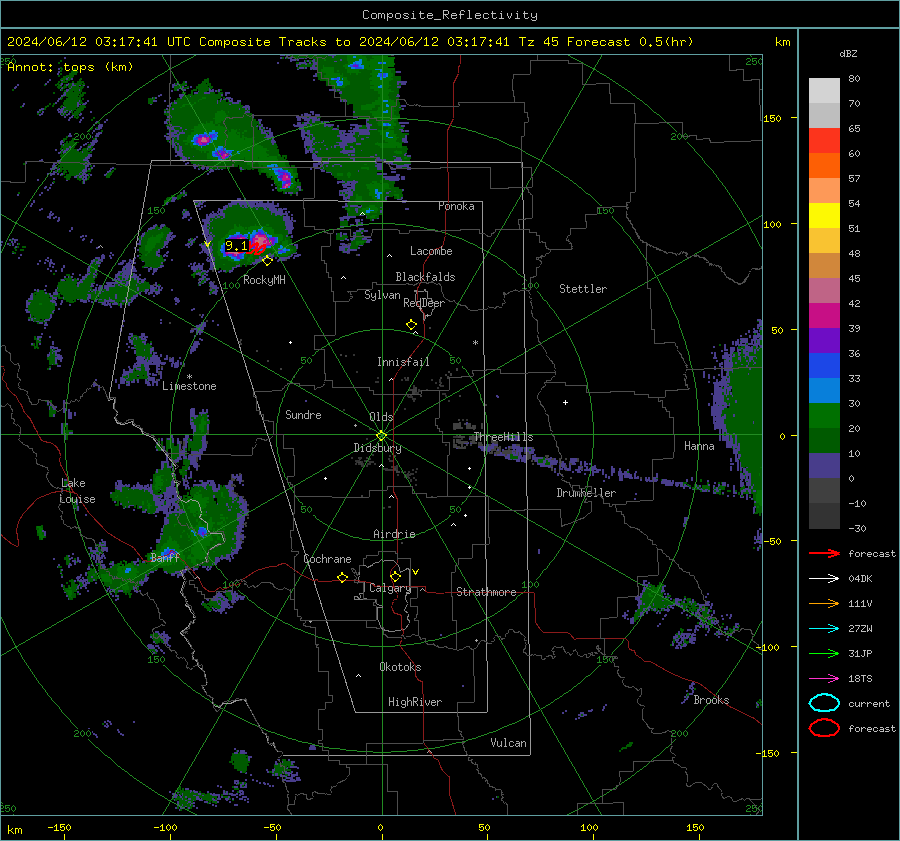Click the 'Annot: tops (km)' annotation text

70,67
